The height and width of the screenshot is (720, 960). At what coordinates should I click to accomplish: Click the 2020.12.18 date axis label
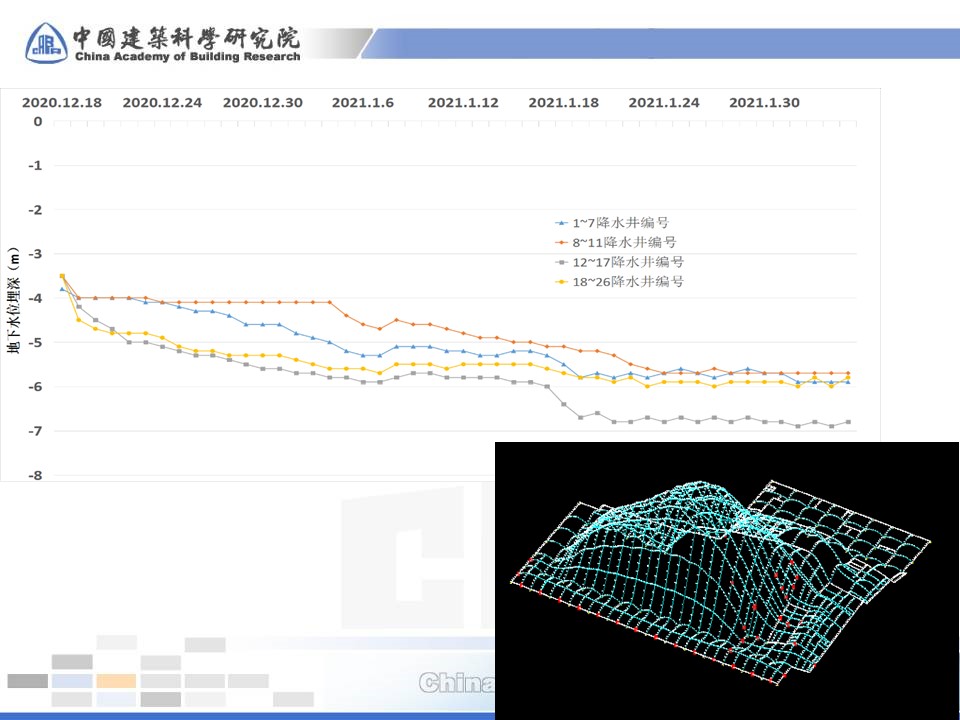pos(62,102)
